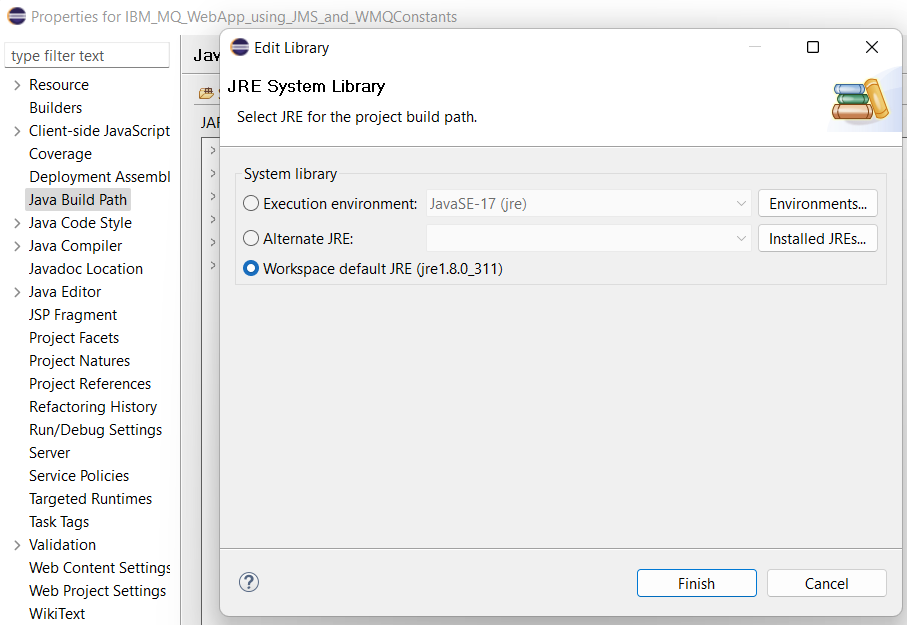Expand the Validation settings section
The image size is (907, 625).
15,544
